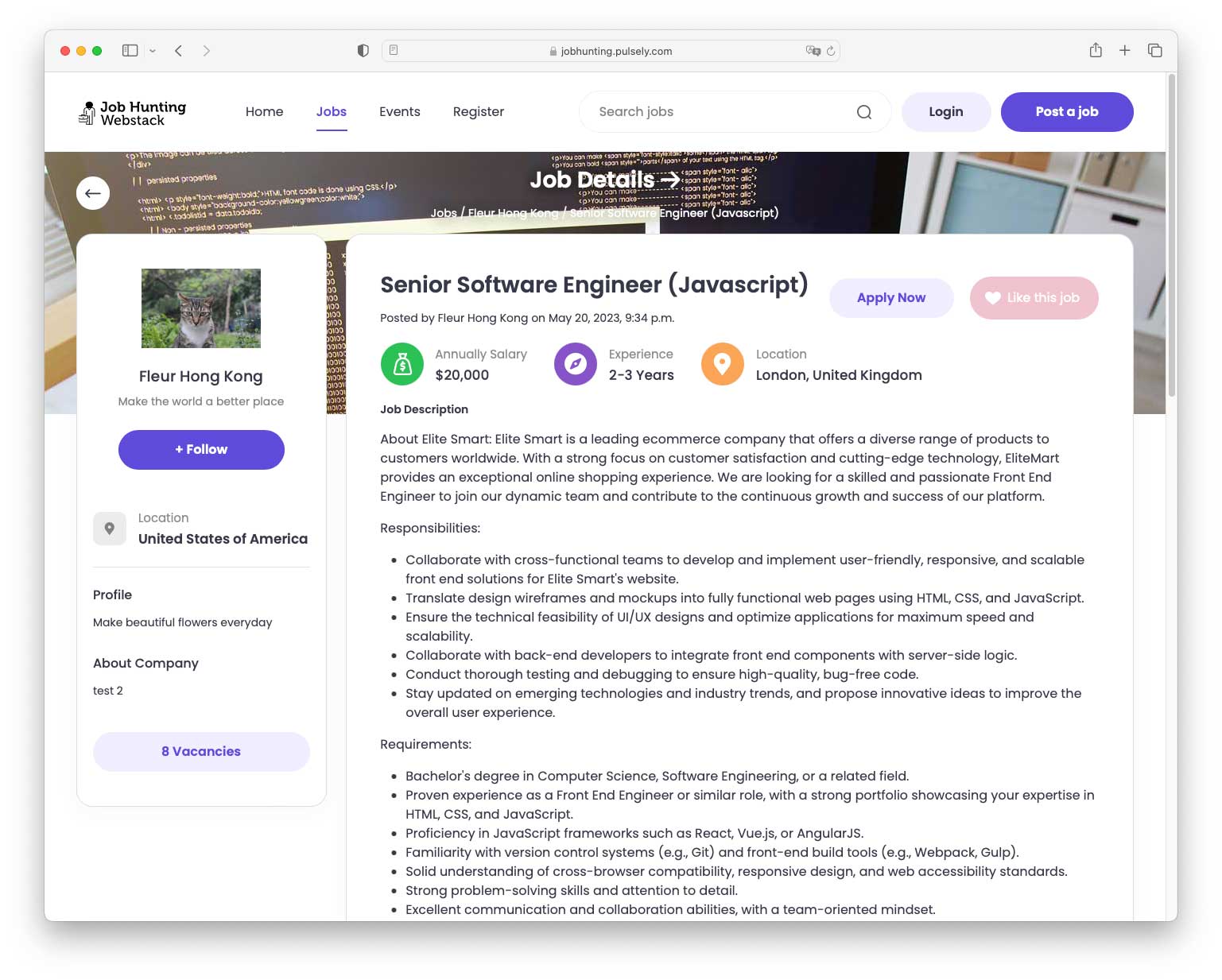The image size is (1222, 980).
Task: Toggle Follow for Fleur Hong Kong
Action: point(201,450)
